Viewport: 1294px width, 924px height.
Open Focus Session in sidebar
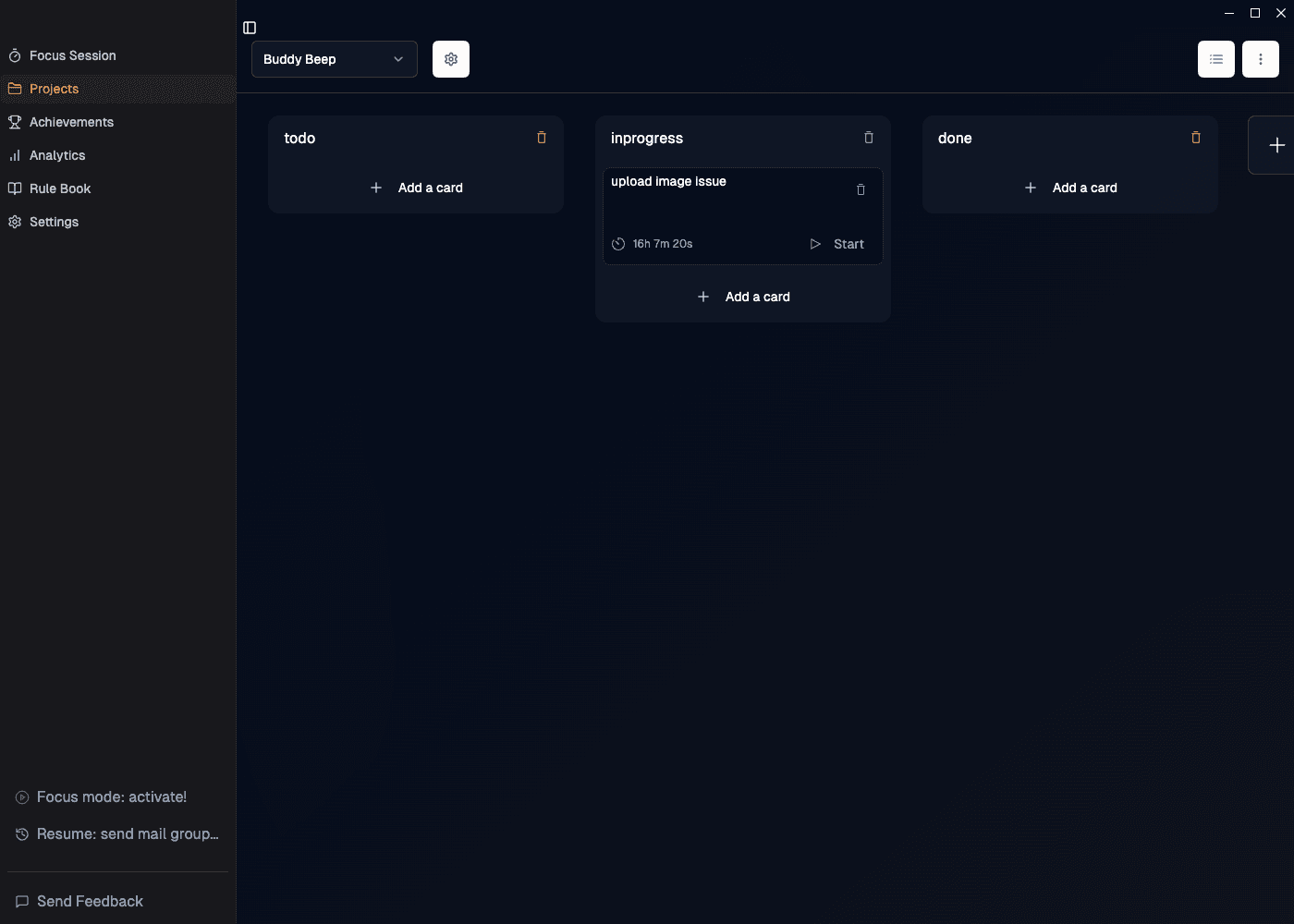pos(72,55)
